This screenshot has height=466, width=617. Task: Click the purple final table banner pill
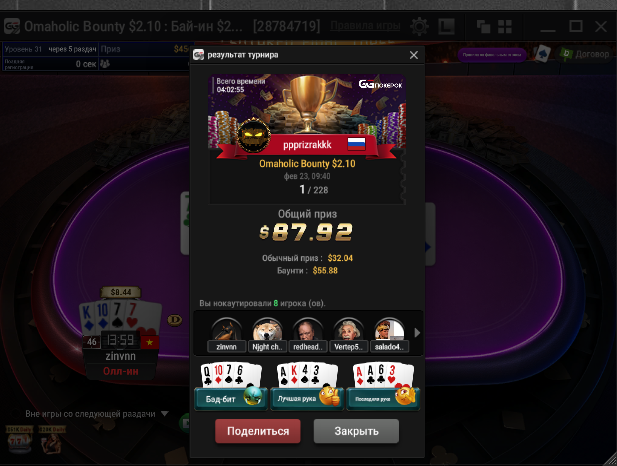pyautogui.click(x=492, y=55)
